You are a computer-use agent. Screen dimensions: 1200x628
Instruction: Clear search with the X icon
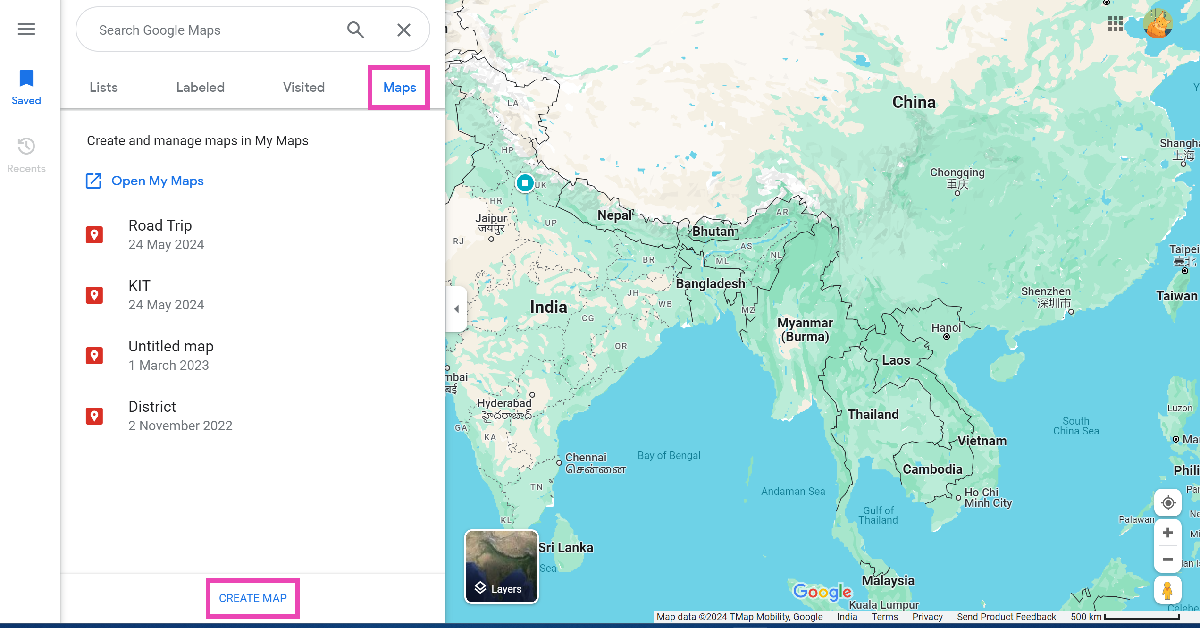[x=404, y=30]
